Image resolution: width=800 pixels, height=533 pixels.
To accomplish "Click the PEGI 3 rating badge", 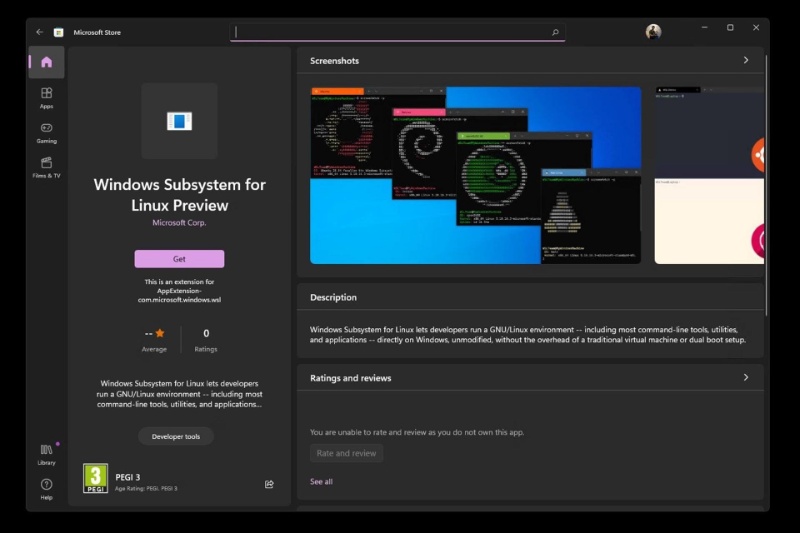I will pos(95,478).
